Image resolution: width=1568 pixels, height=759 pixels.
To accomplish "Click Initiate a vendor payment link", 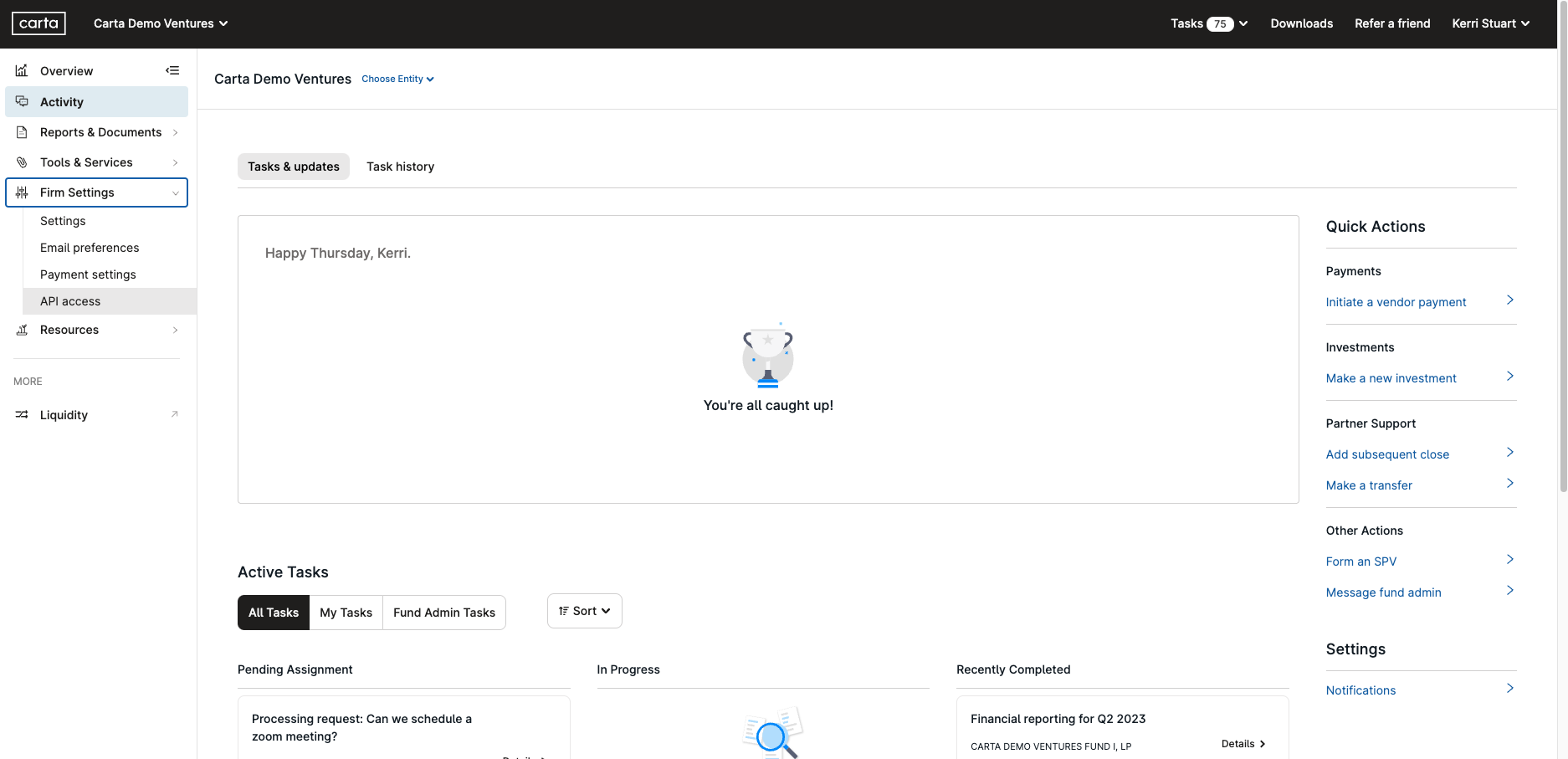I will tap(1396, 302).
